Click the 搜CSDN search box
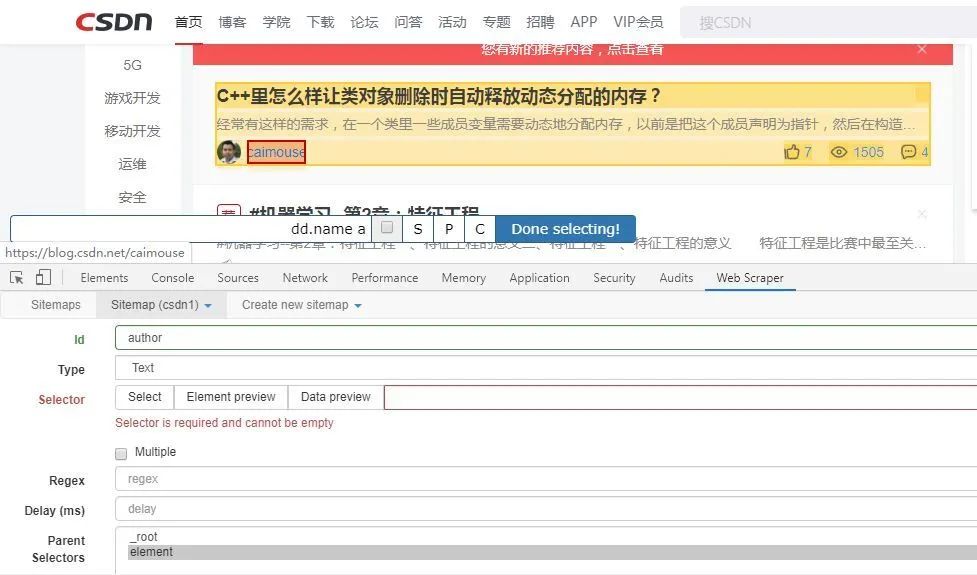This screenshot has width=977, height=575. [x=829, y=23]
